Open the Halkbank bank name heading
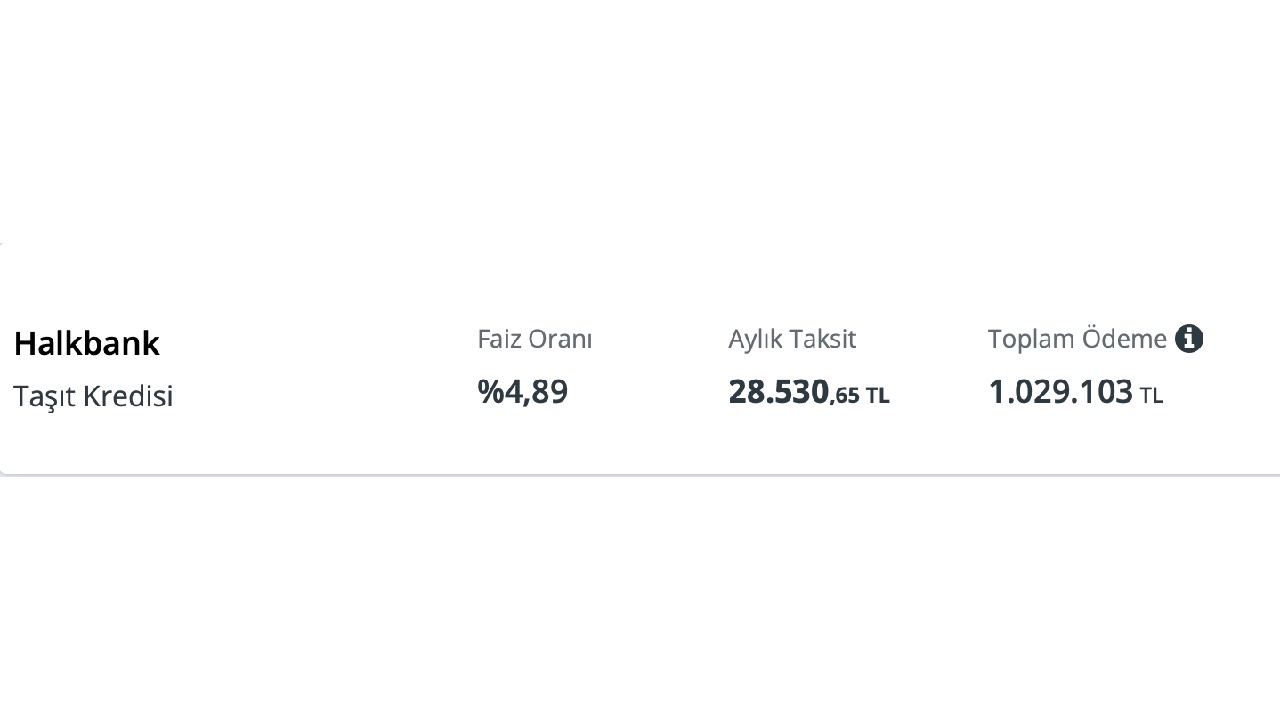This screenshot has width=1280, height=720. (x=87, y=344)
